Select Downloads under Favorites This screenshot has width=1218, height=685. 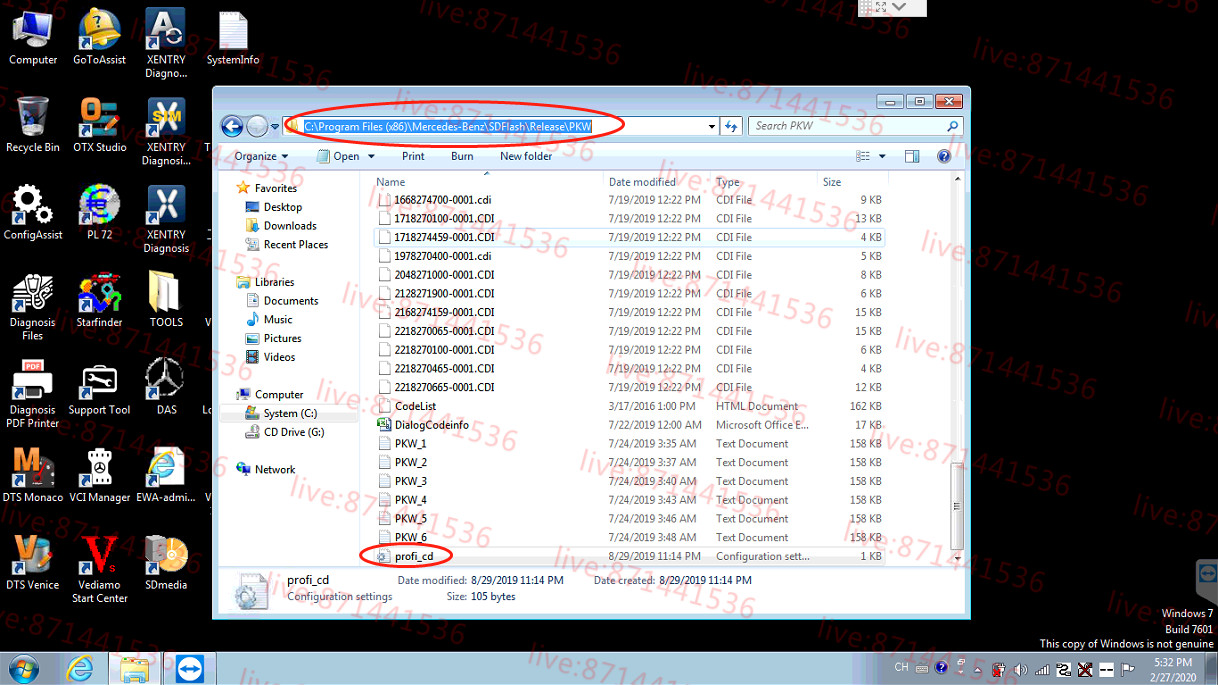tap(290, 226)
